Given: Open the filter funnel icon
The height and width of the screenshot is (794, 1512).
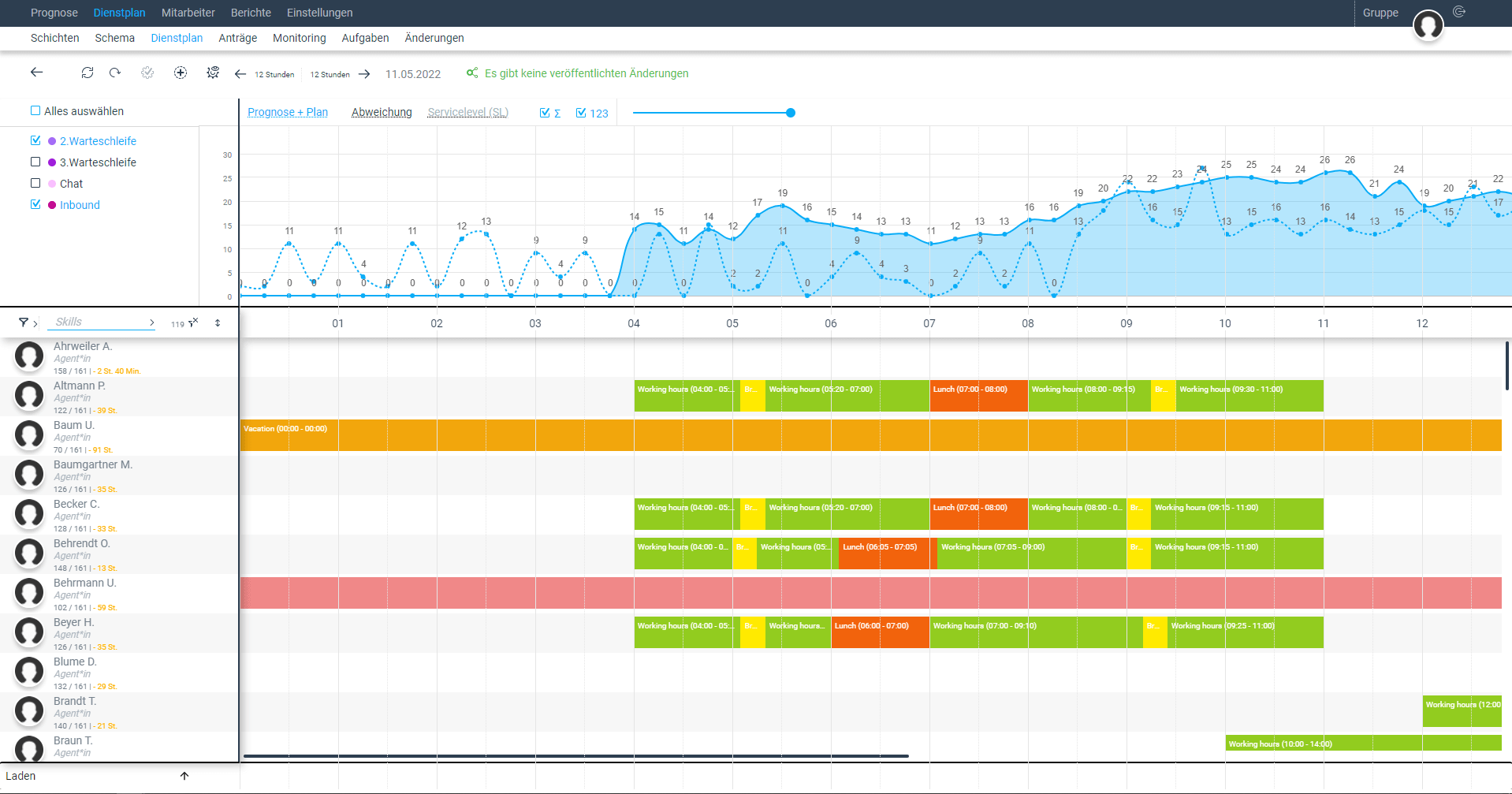Looking at the screenshot, I should [24, 322].
